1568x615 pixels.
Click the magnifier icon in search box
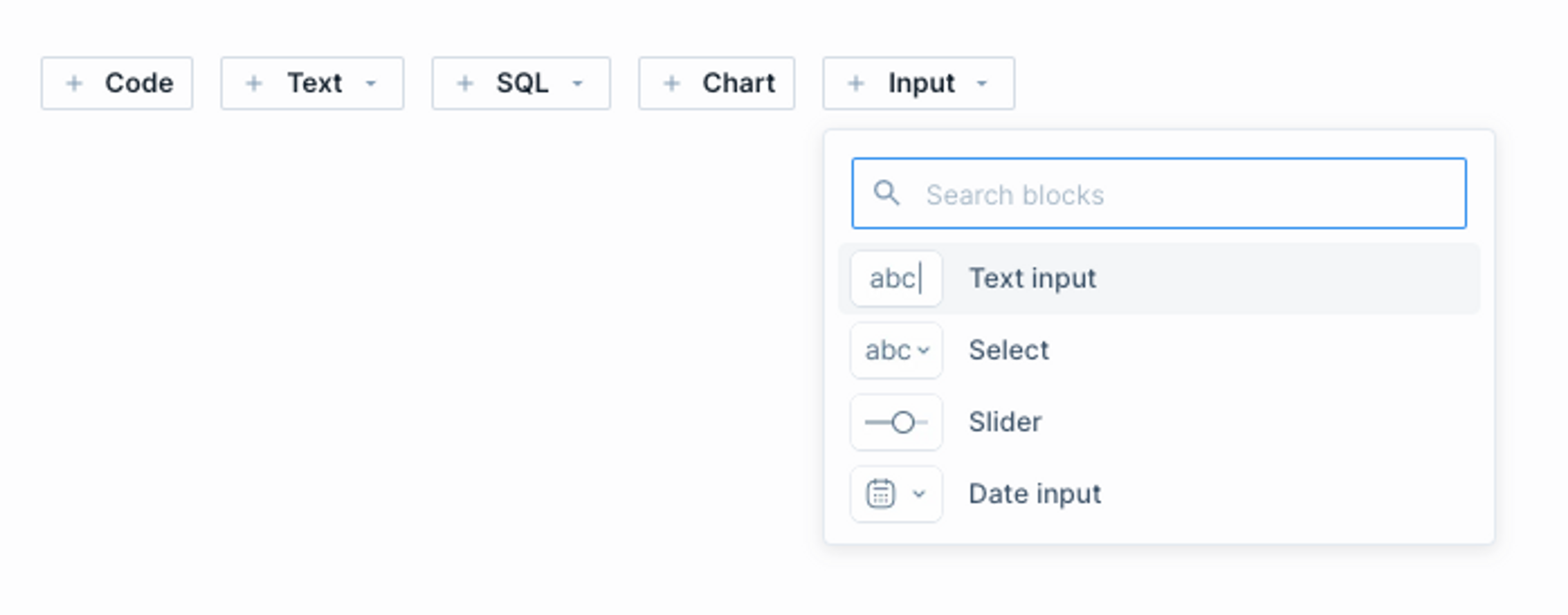886,193
